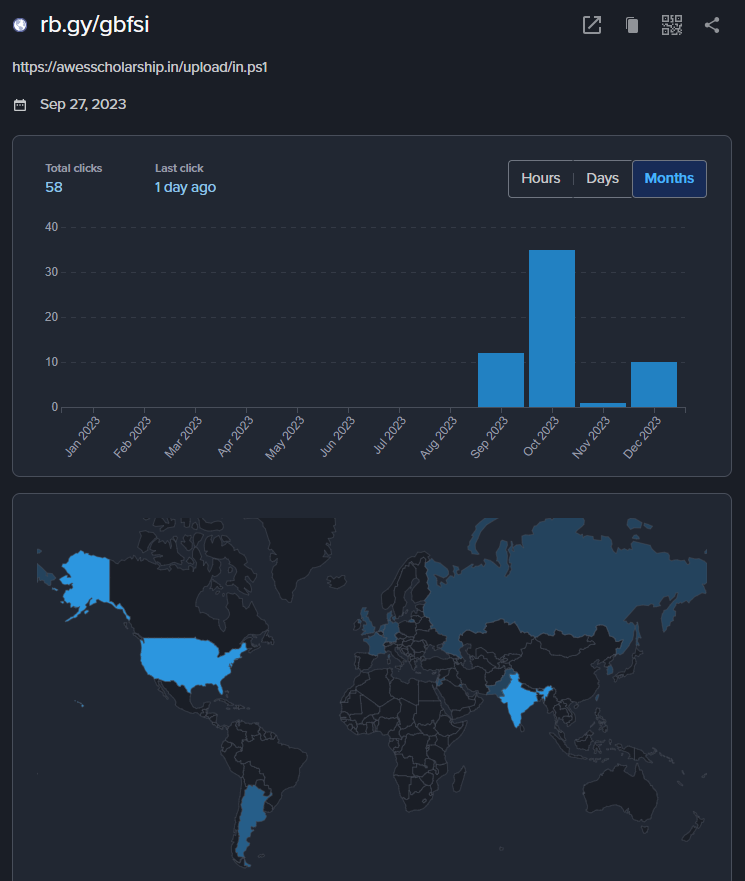Show the QR code for this link
This screenshot has height=881, width=745.
click(672, 25)
